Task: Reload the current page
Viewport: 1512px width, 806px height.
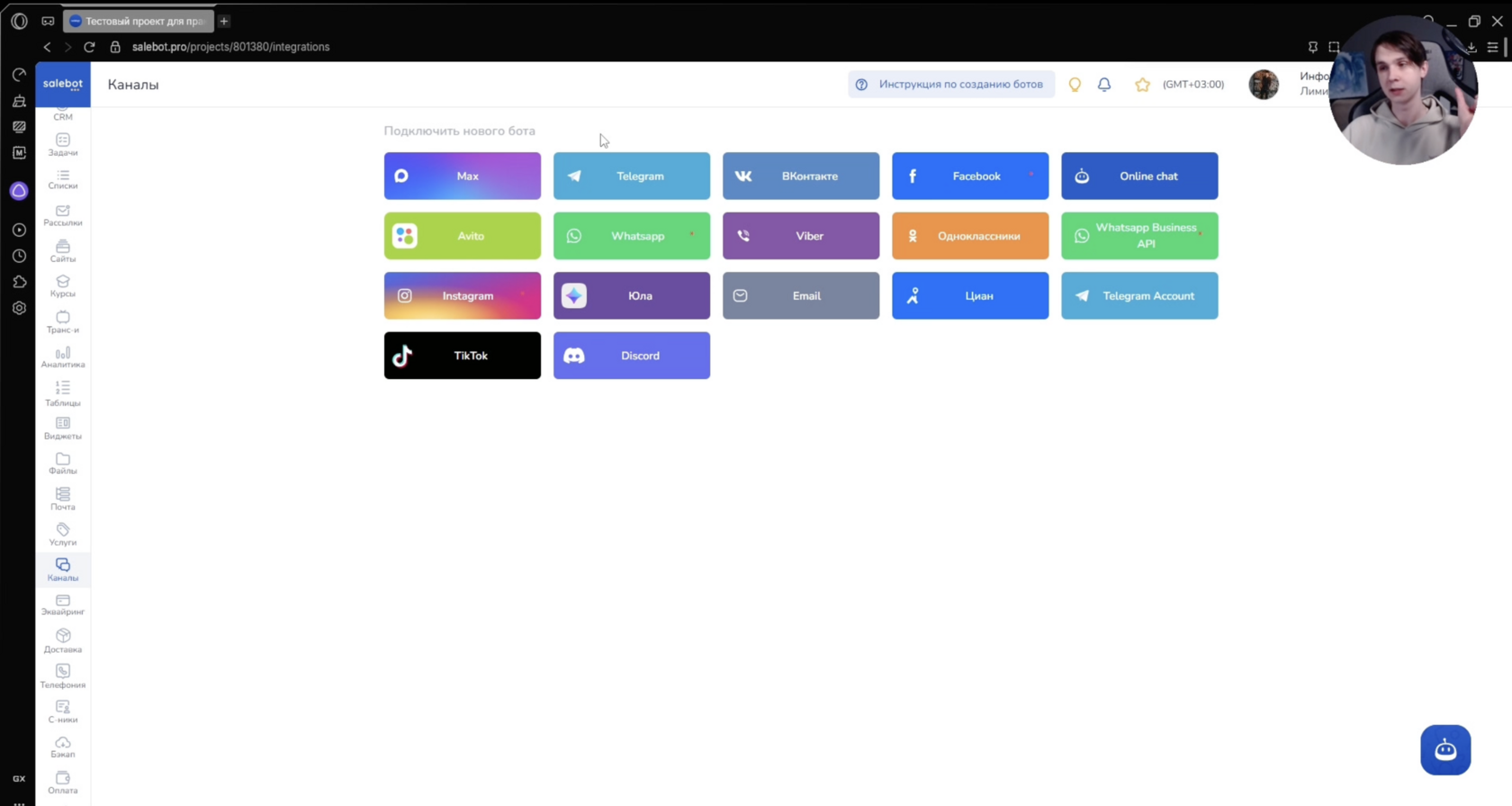Action: pyautogui.click(x=89, y=47)
